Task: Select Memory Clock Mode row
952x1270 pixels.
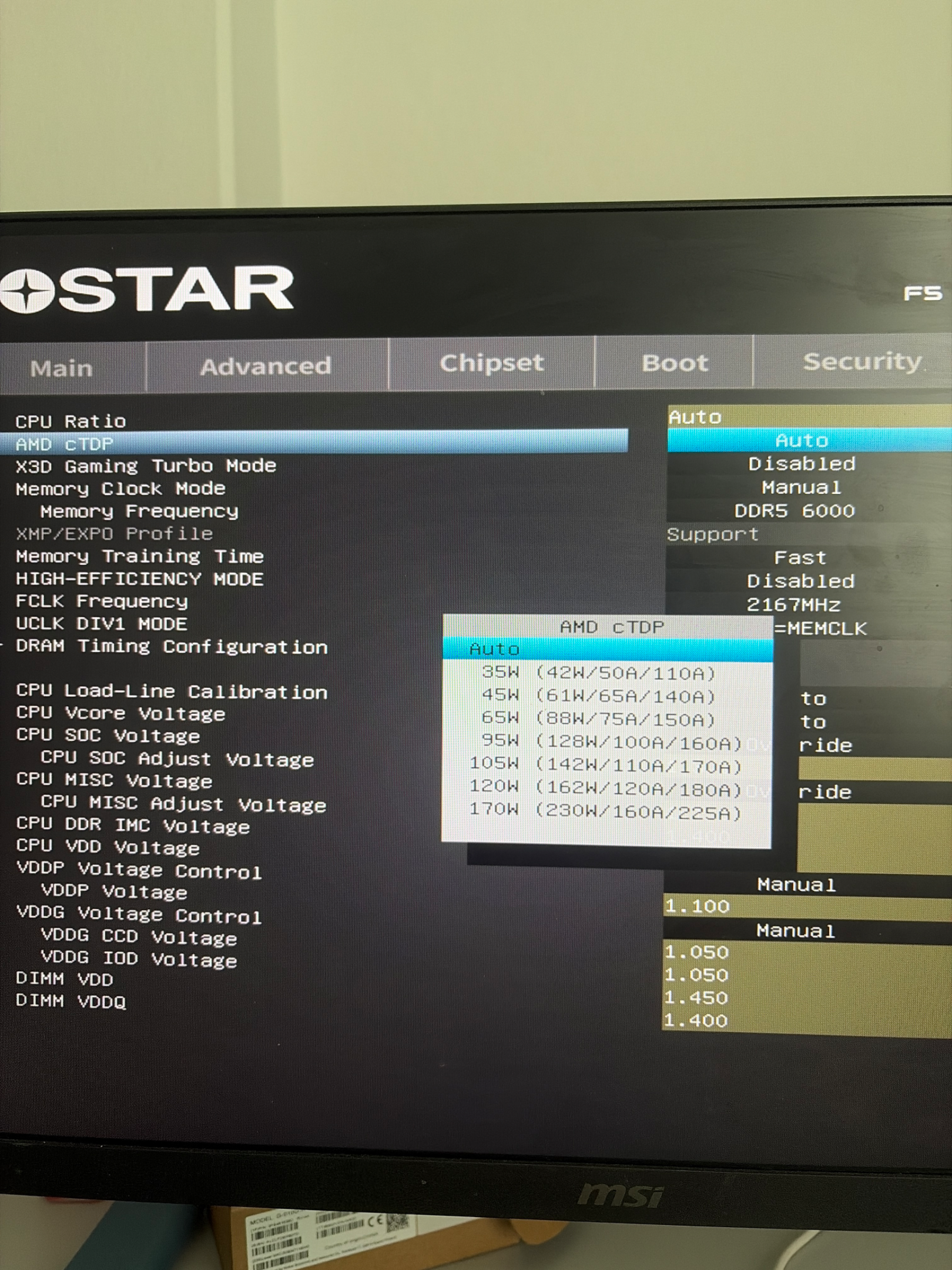Action: tap(120, 489)
